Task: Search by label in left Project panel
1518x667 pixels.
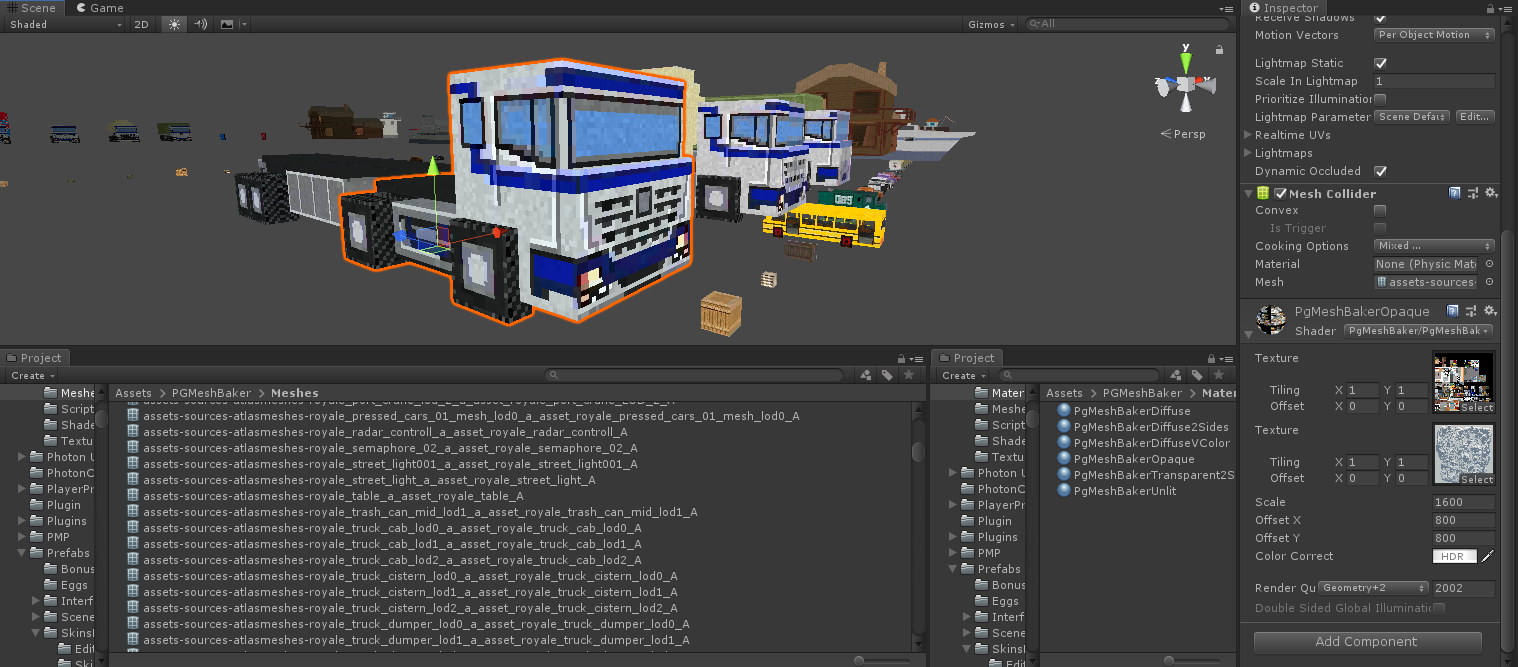Action: 887,375
